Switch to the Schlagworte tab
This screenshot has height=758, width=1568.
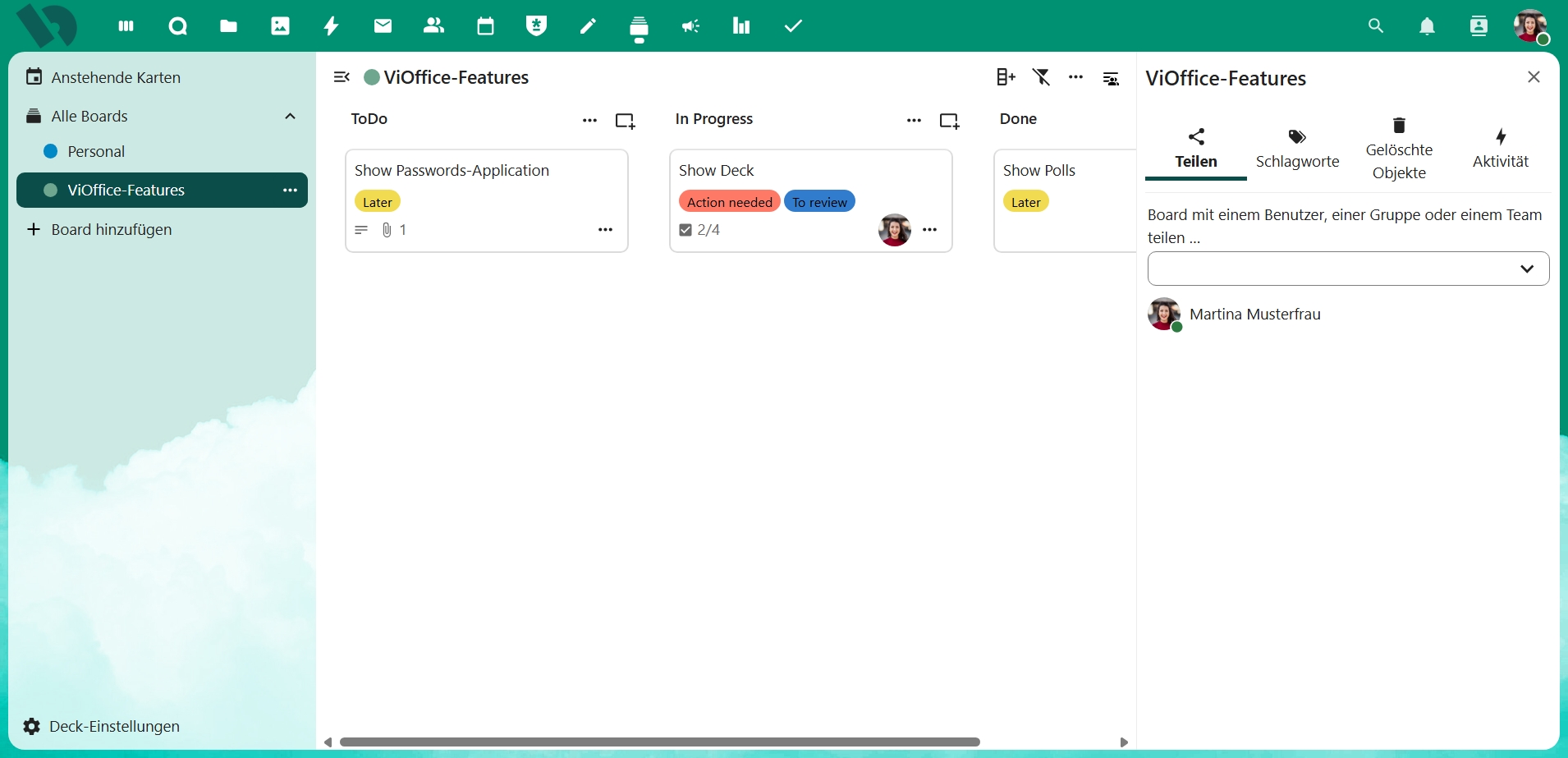point(1298,149)
